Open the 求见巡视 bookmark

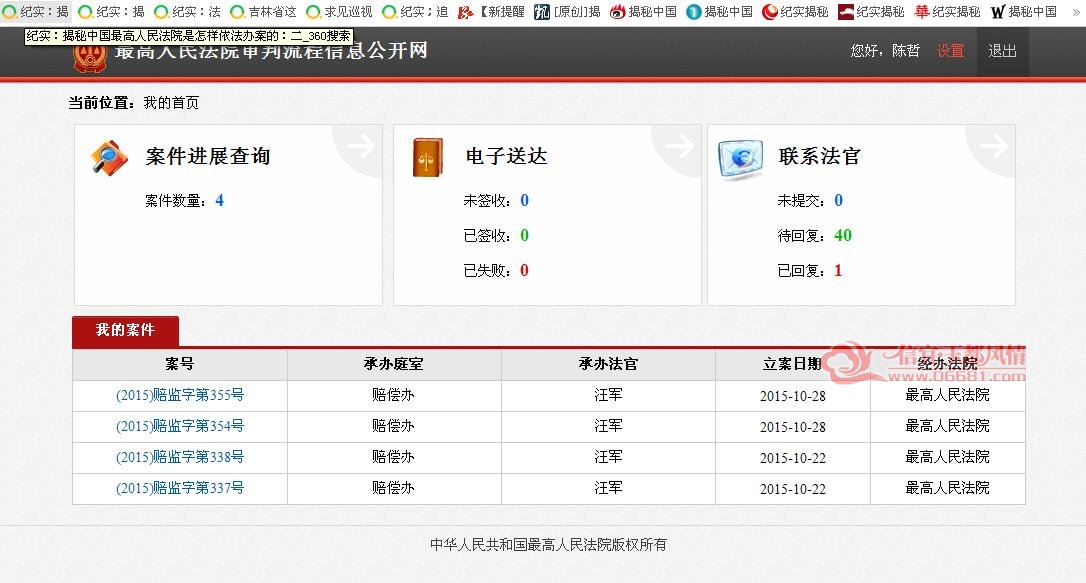[339, 12]
